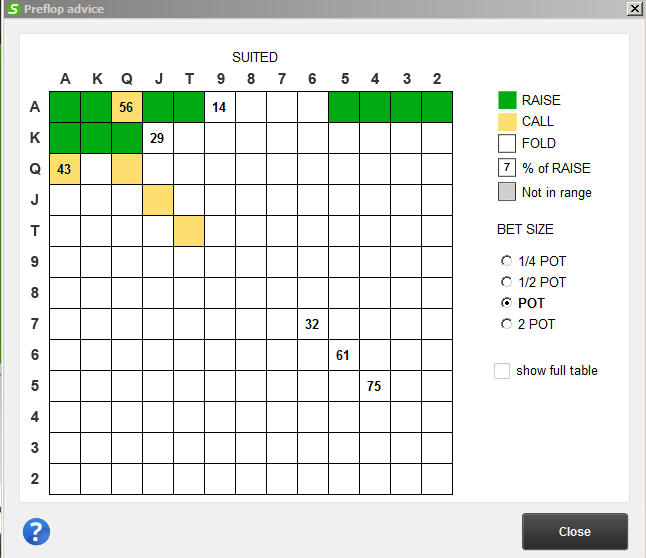Select the 54 suited cell showing 75
This screenshot has height=558, width=646.
pyautogui.click(x=375, y=386)
